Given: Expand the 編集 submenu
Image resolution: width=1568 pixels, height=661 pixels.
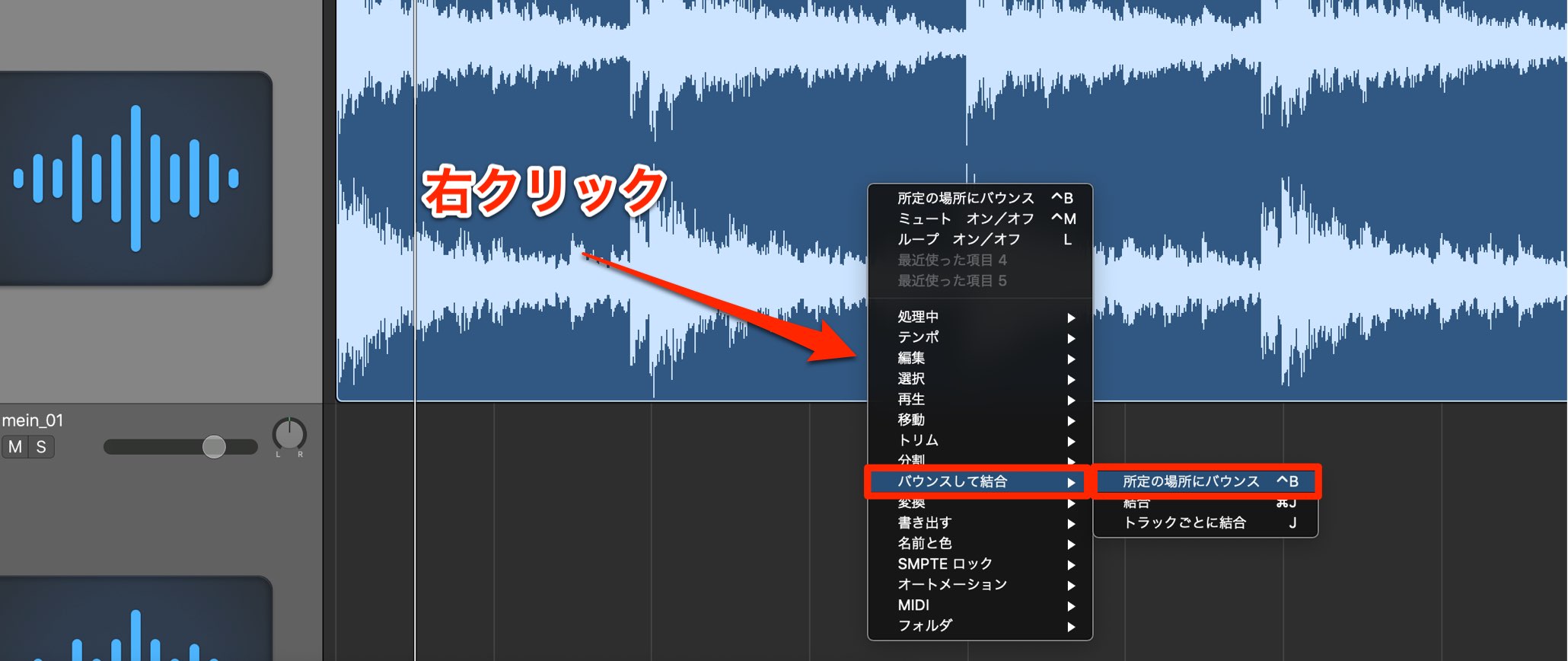Looking at the screenshot, I should click(x=980, y=358).
